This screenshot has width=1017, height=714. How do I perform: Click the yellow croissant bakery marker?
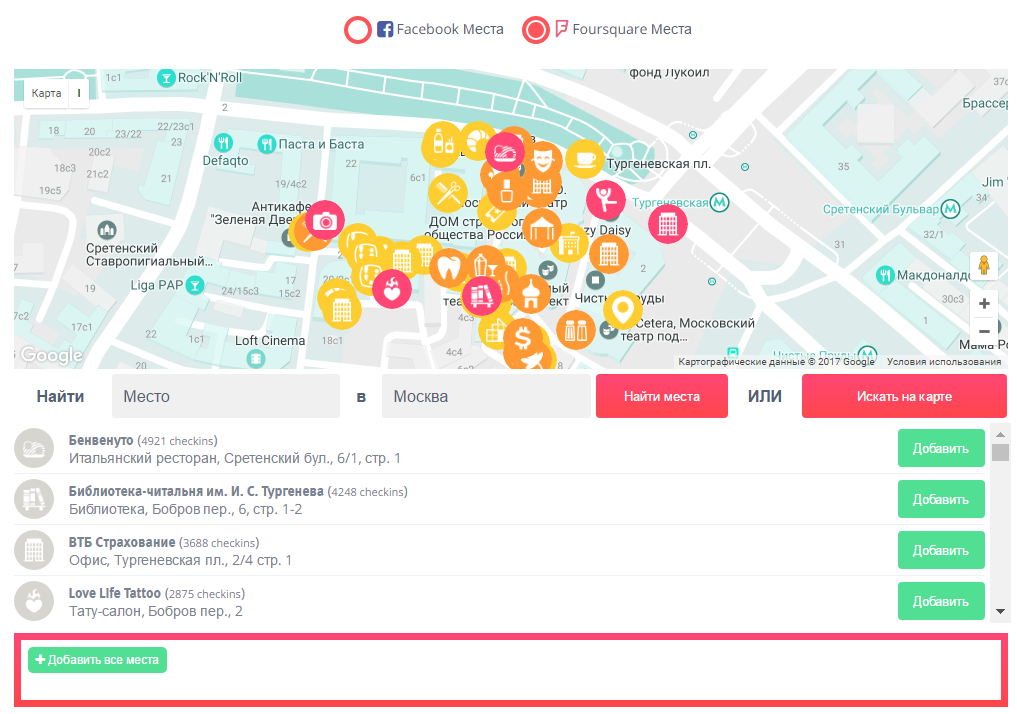click(x=478, y=137)
